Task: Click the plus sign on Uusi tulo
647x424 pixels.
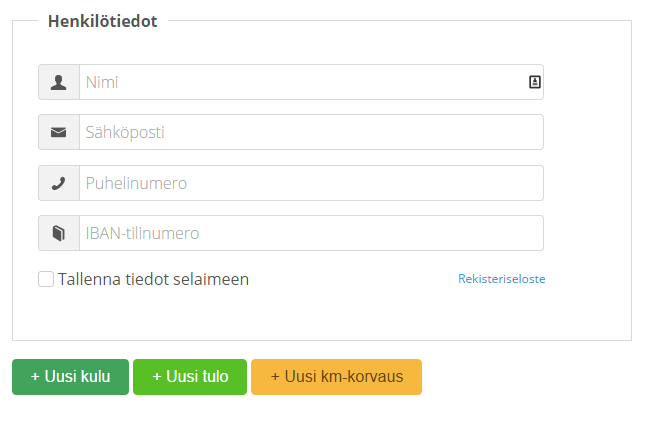Action: click(157, 377)
